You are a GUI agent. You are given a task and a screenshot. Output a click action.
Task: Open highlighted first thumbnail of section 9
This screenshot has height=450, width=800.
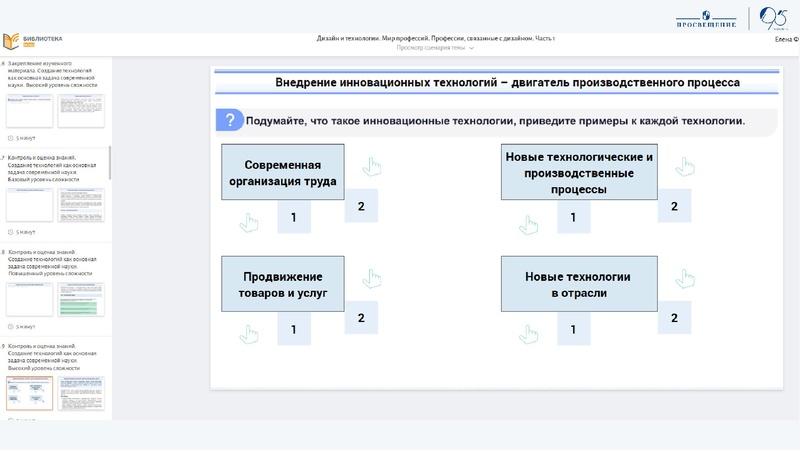[x=30, y=393]
